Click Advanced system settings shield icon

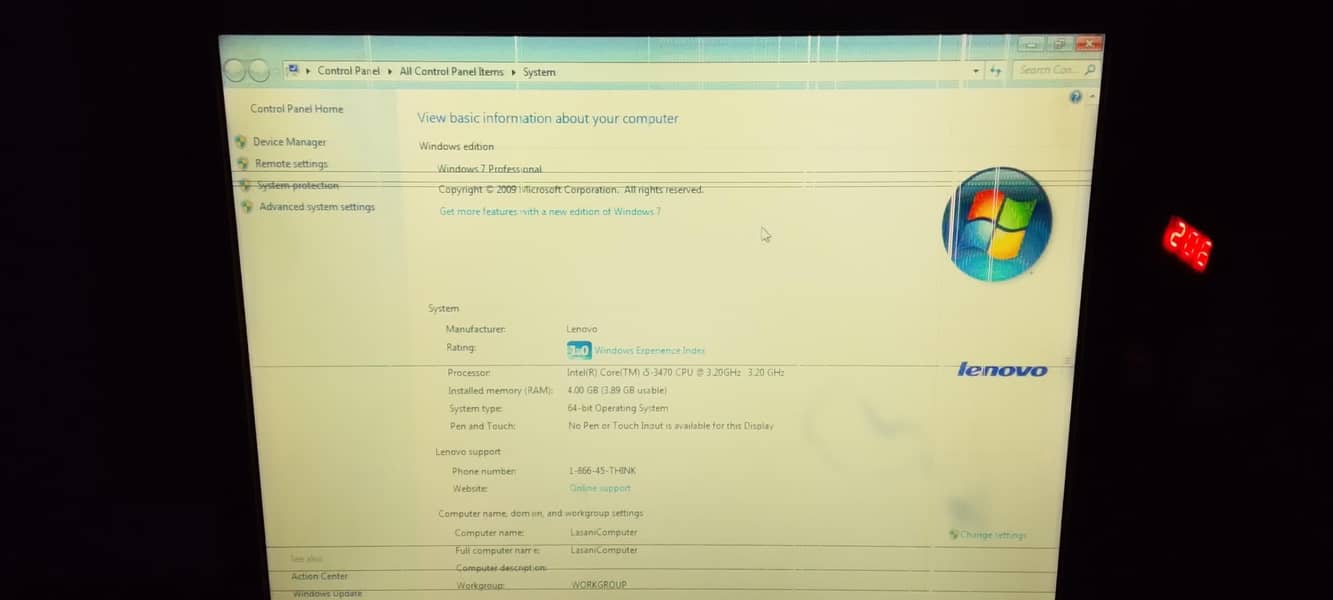247,207
